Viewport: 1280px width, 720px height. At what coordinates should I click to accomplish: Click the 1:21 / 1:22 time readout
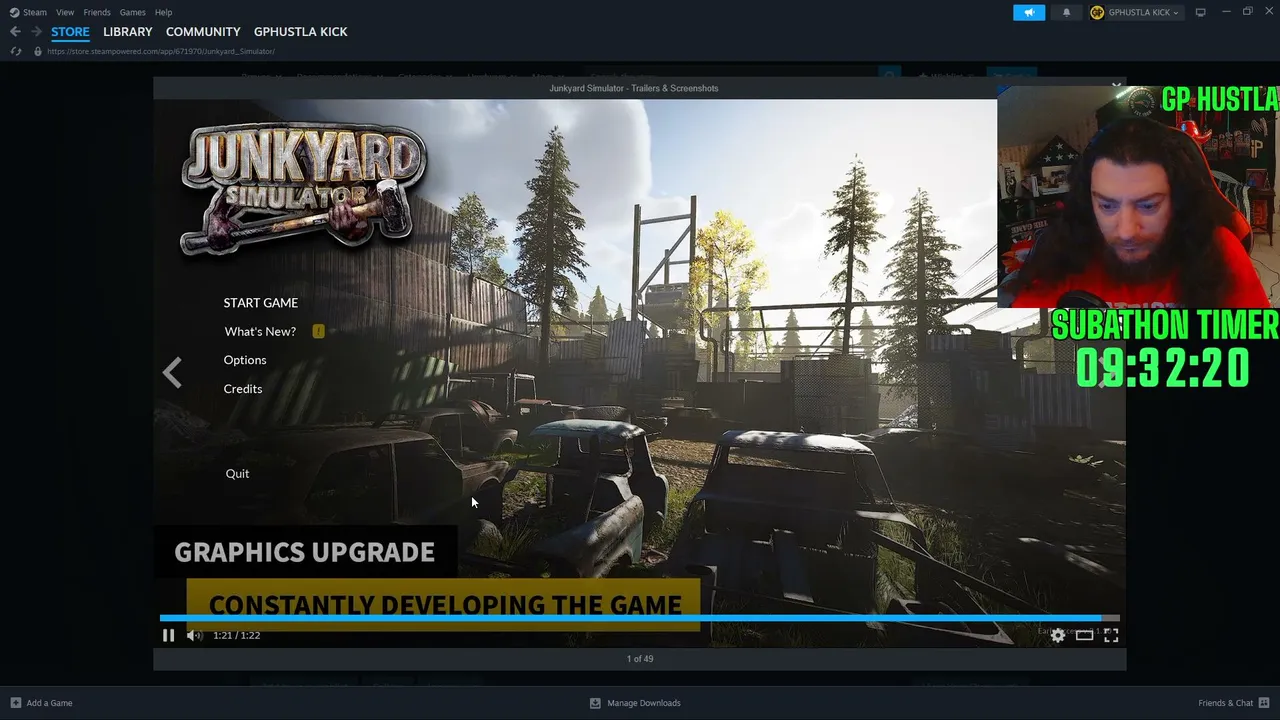(236, 635)
